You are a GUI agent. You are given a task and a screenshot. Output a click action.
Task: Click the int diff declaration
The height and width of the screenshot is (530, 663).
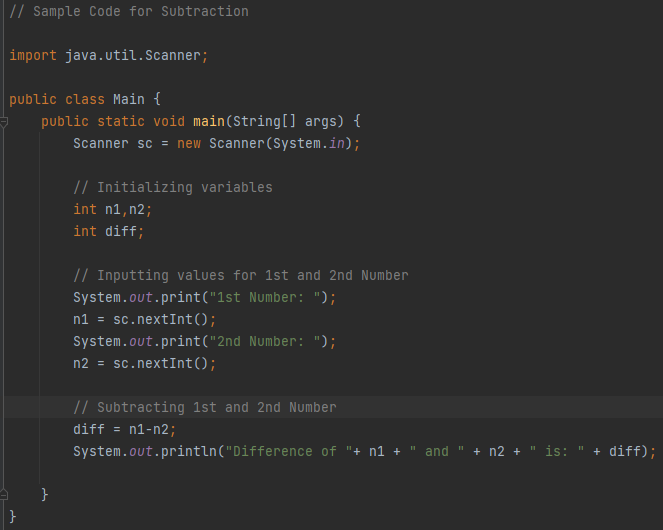click(109, 231)
